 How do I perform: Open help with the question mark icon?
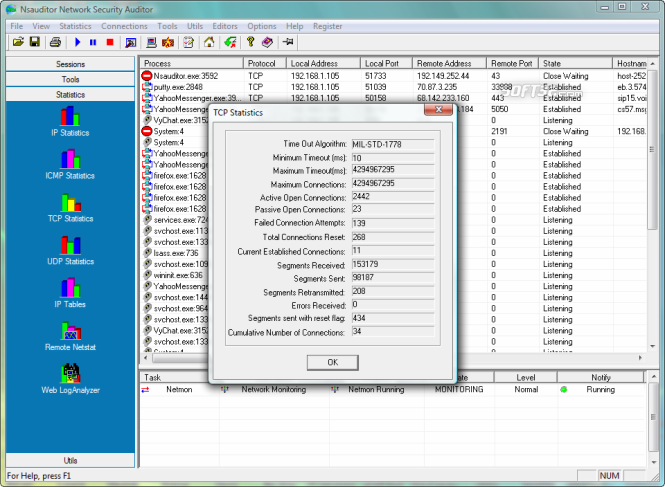(250, 42)
